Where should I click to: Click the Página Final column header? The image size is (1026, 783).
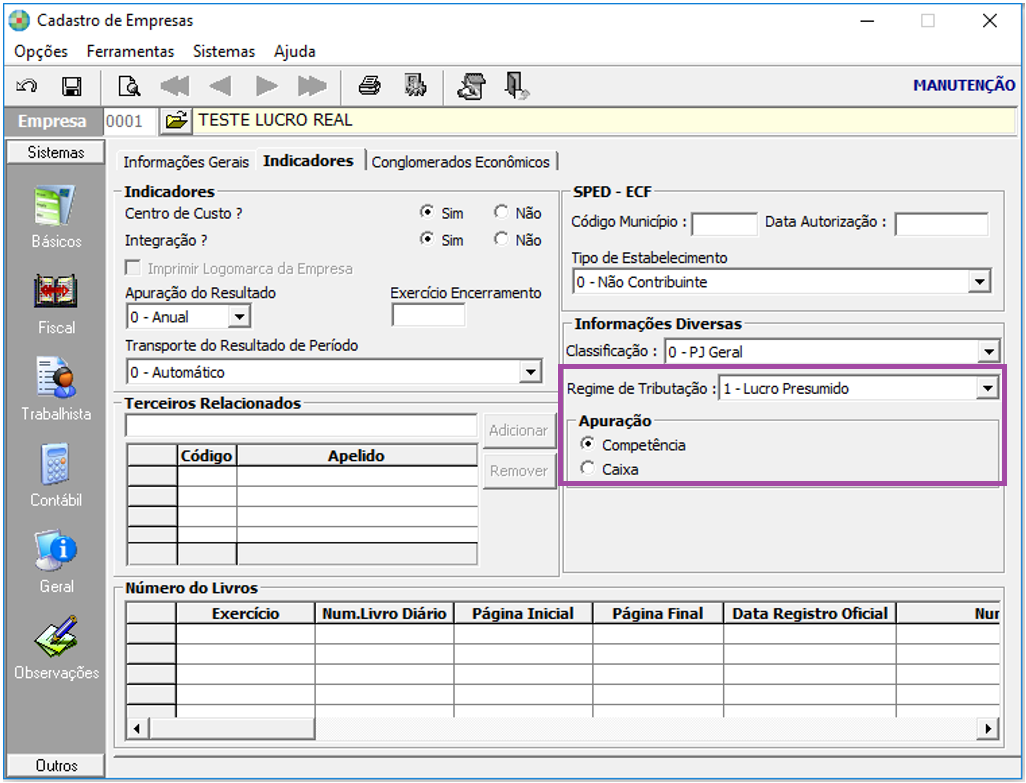click(x=658, y=614)
